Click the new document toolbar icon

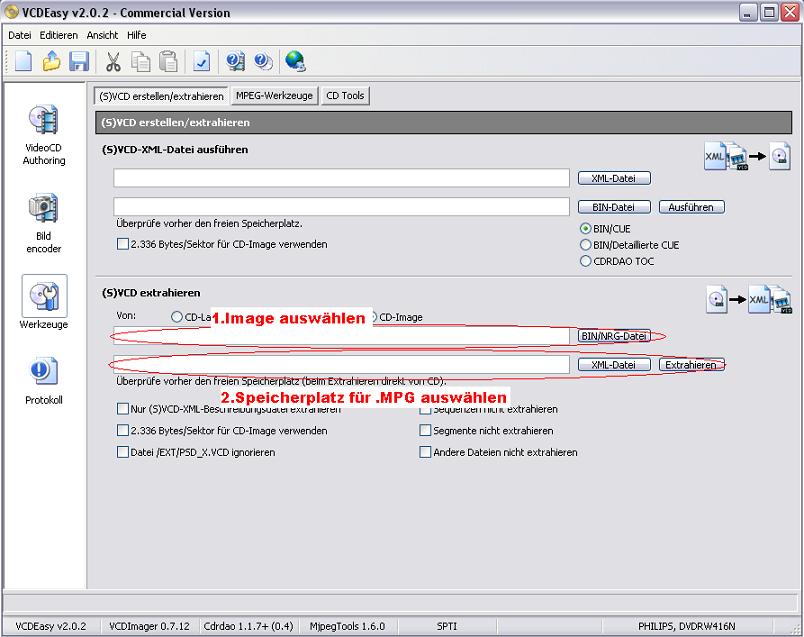(x=24, y=61)
